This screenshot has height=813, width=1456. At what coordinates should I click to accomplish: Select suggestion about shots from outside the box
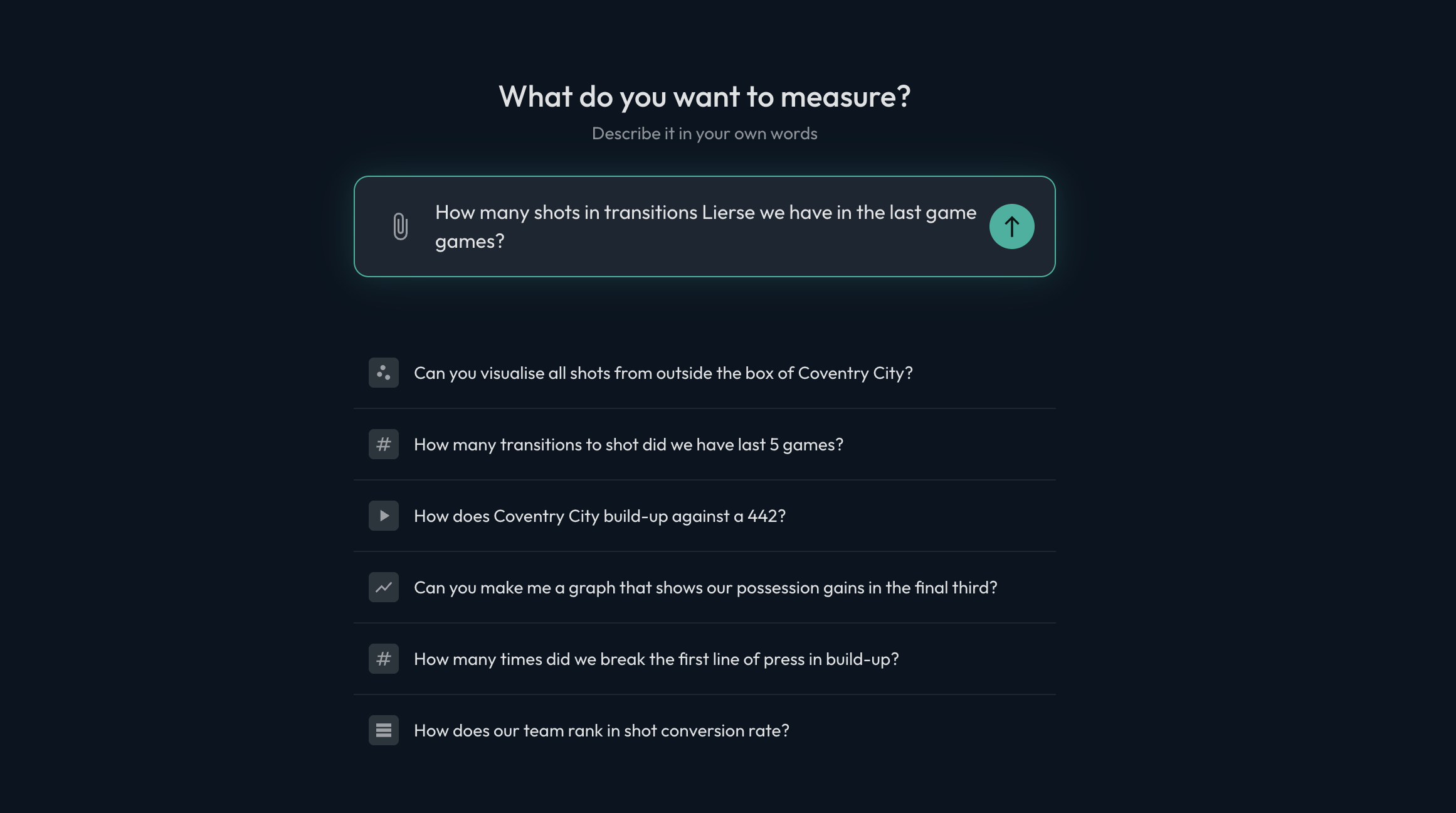click(x=705, y=373)
